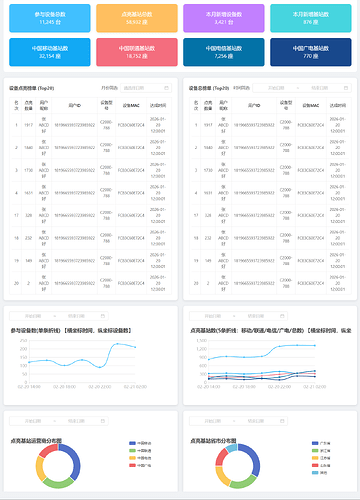Screen dimensions: 360x500
Task: Pick 结束日期 above 点亮基站数 chart
Action: (256, 316)
